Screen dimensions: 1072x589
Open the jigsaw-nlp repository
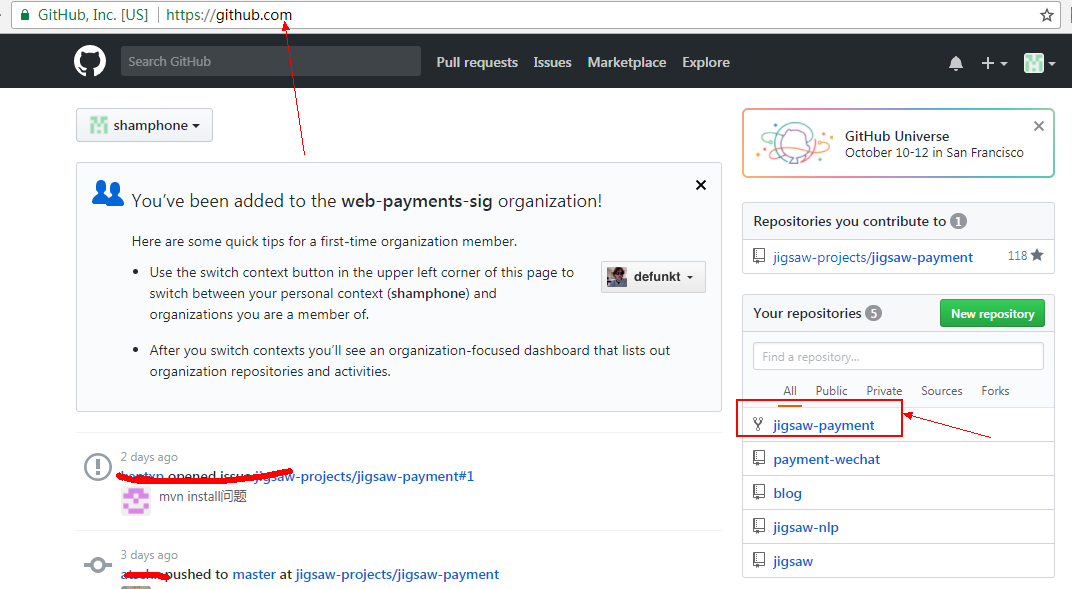click(x=805, y=528)
